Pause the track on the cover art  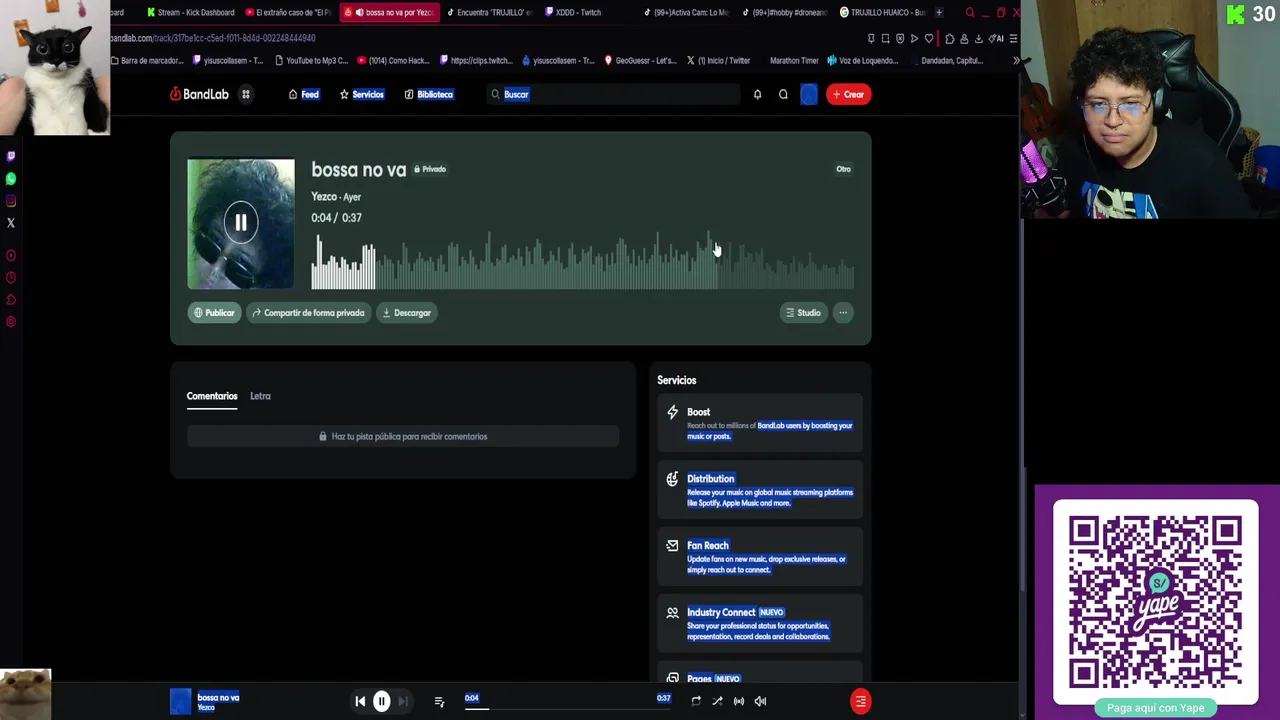click(x=241, y=223)
